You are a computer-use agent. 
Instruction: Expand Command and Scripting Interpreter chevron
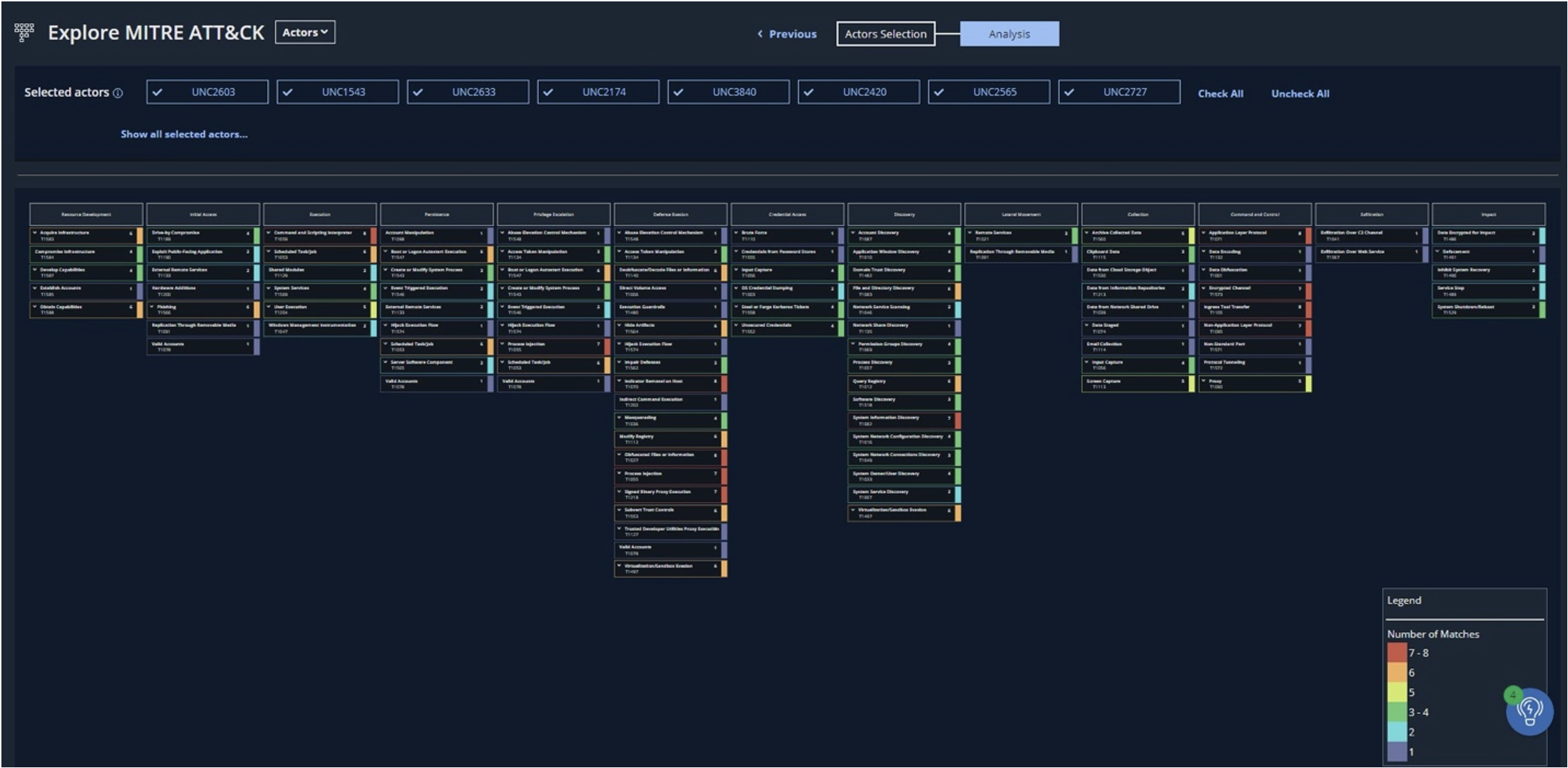(268, 233)
